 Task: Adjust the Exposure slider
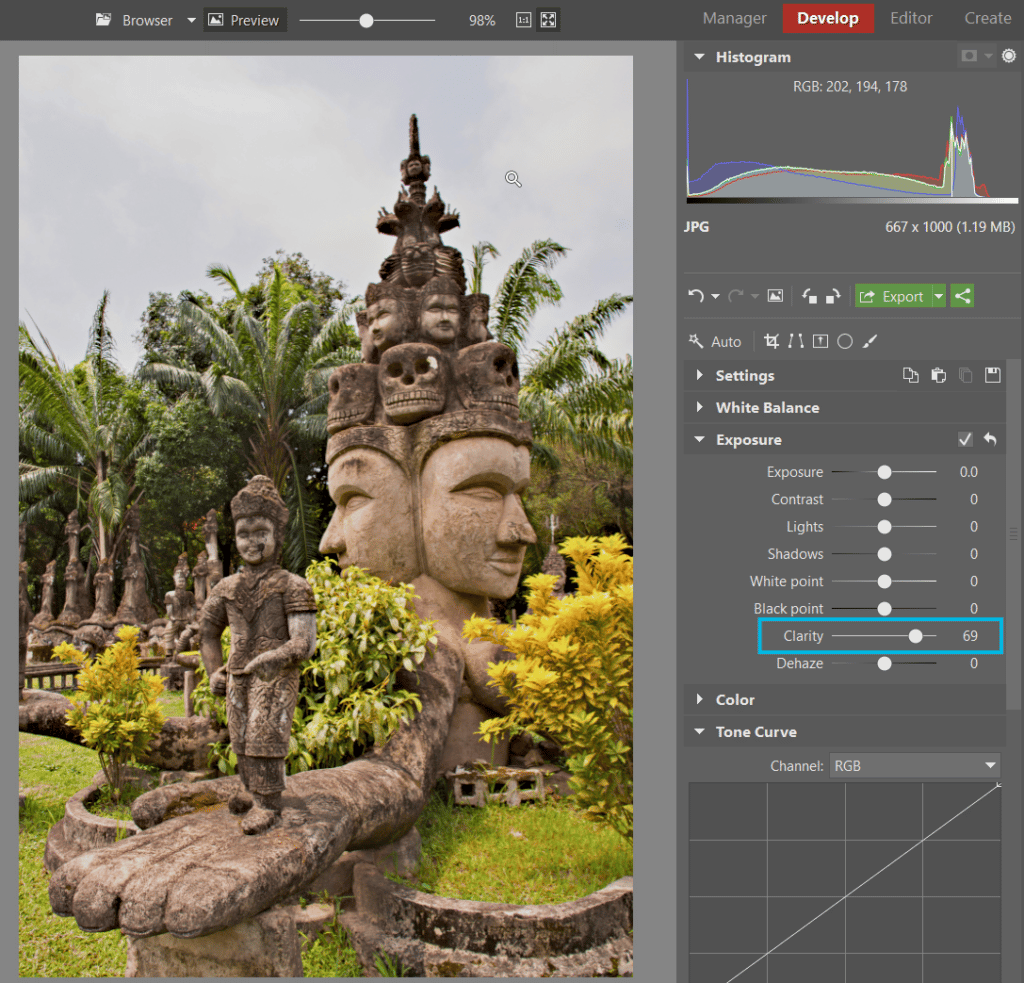pyautogui.click(x=884, y=472)
